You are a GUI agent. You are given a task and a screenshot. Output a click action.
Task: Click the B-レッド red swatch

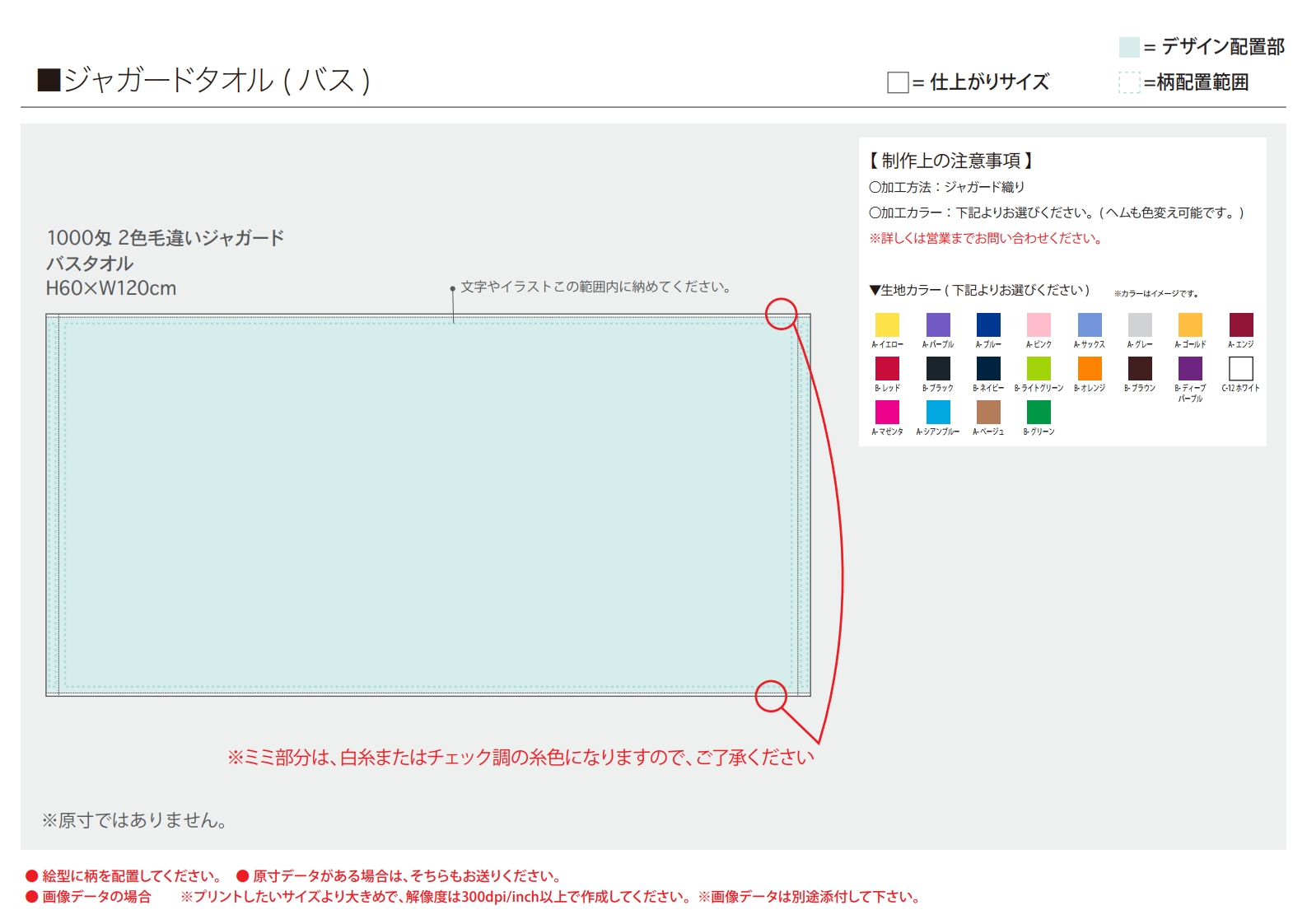(887, 368)
